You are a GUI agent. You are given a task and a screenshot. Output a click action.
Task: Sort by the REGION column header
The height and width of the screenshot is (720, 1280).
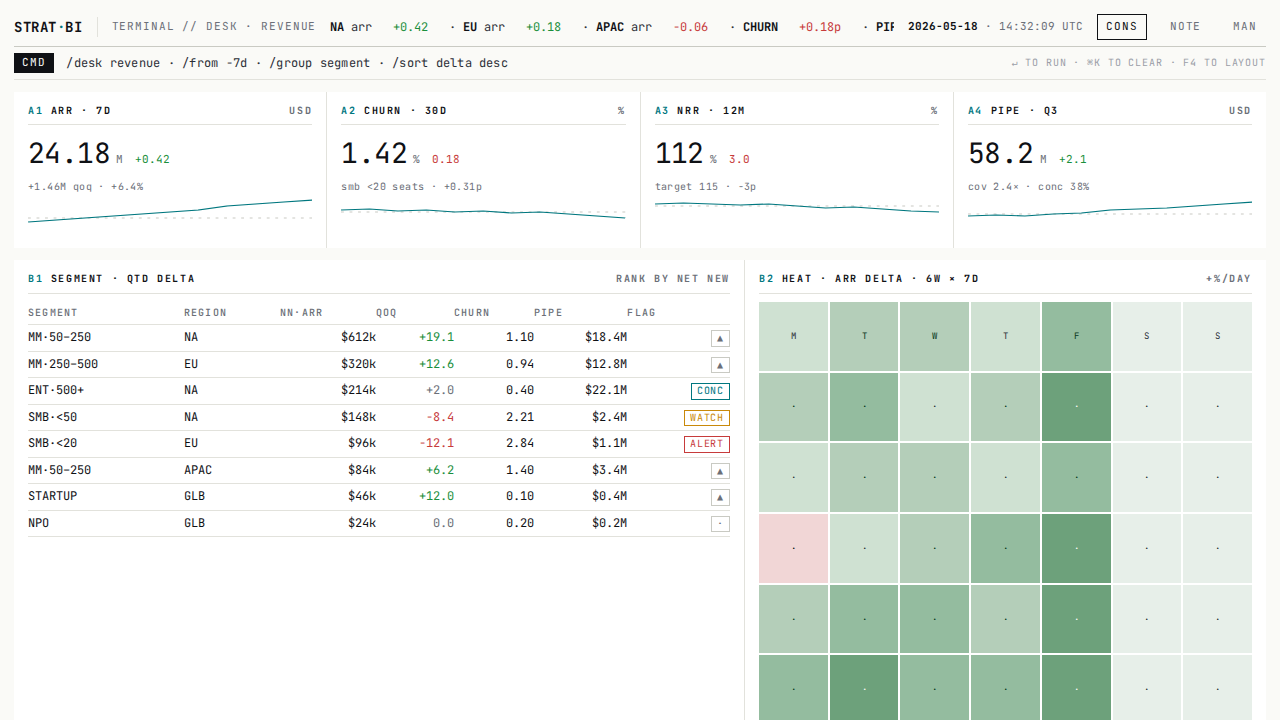click(205, 313)
